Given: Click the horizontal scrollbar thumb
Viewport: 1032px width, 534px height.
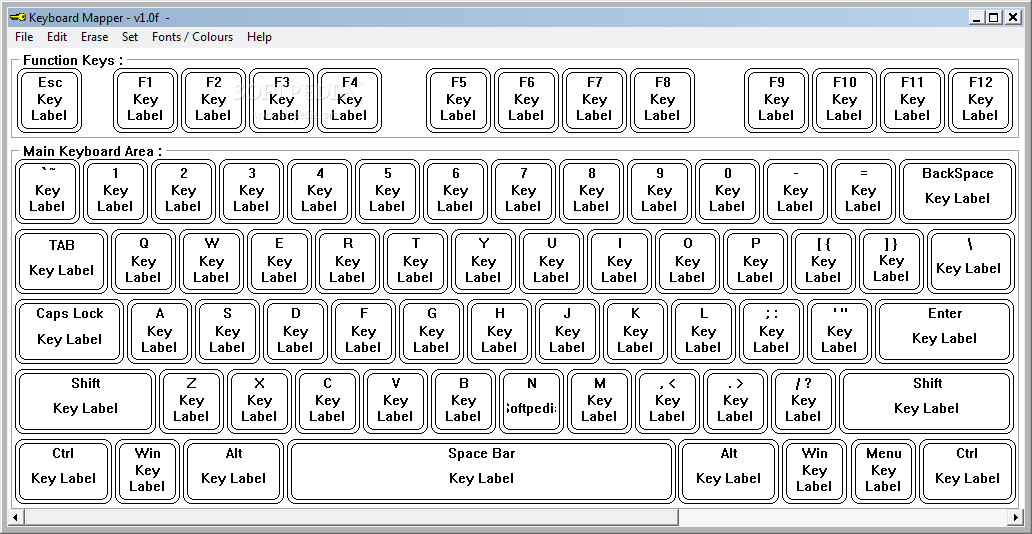Looking at the screenshot, I should click(351, 517).
